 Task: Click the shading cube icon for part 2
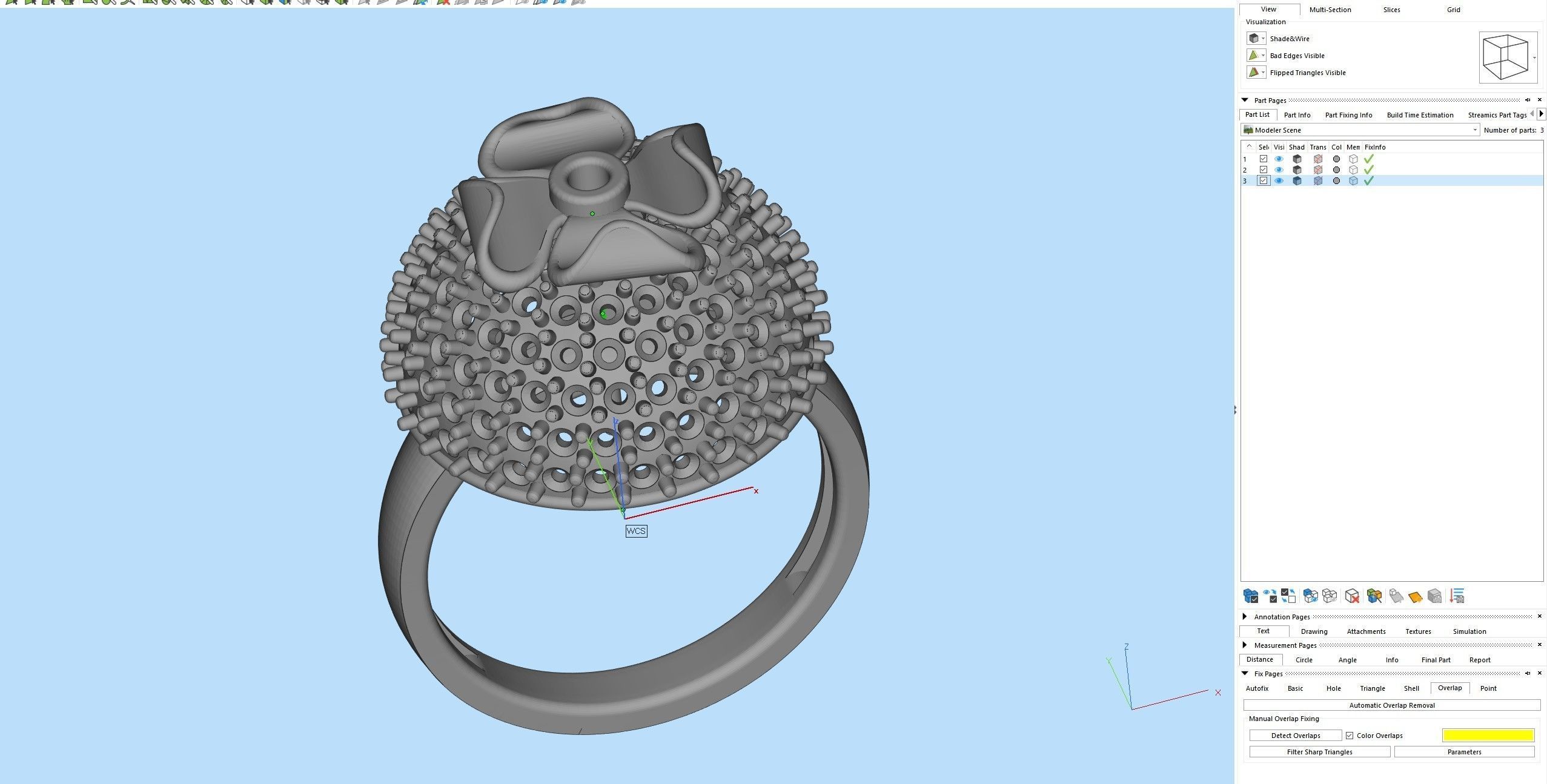pos(1297,170)
